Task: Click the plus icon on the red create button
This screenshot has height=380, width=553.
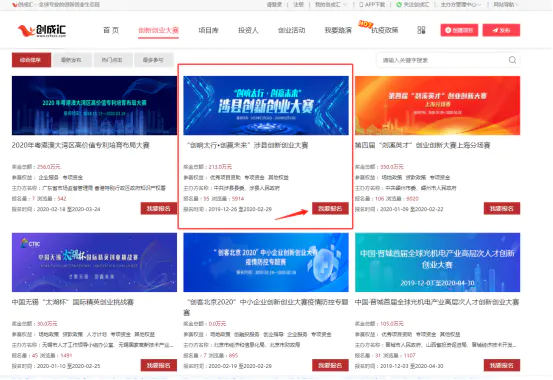Action: [x=448, y=30]
